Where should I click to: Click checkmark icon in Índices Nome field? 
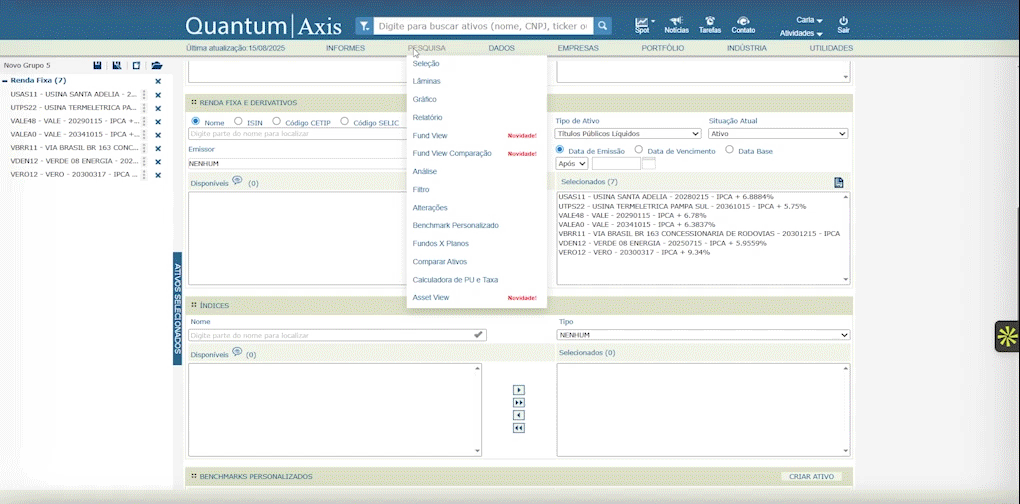point(478,335)
